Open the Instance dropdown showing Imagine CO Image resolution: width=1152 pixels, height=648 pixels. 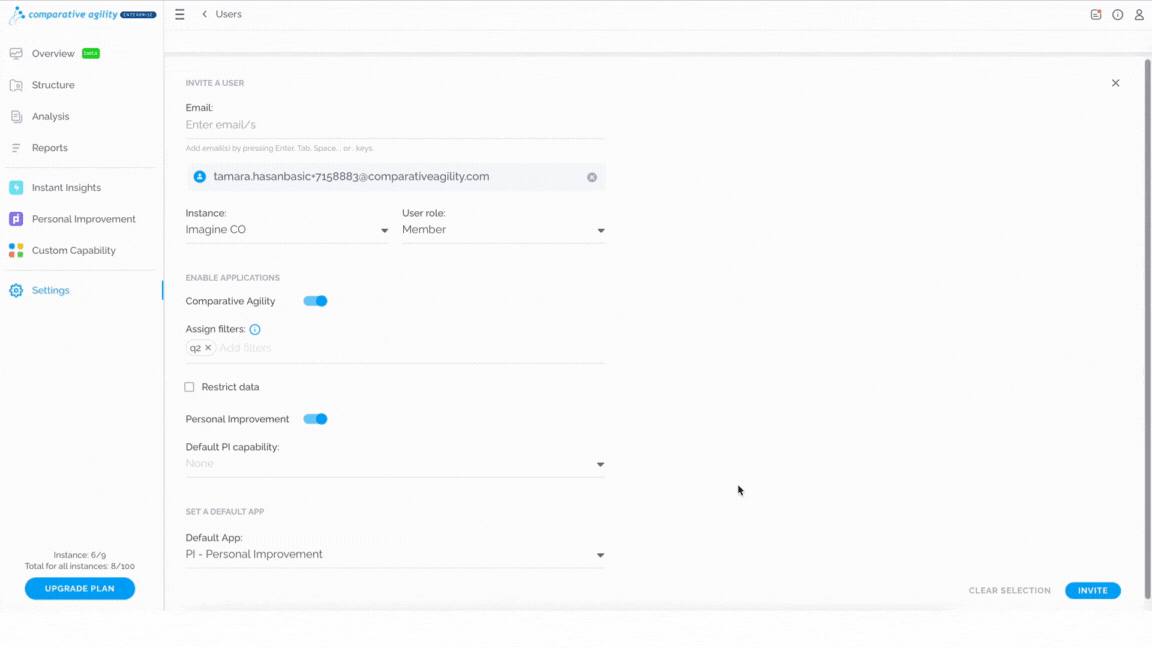pos(287,230)
